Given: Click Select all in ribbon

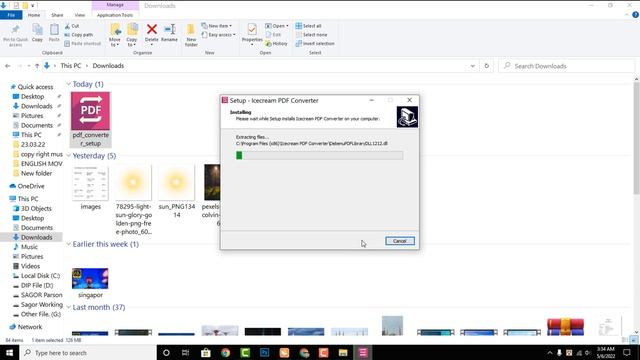Looking at the screenshot, I should point(309,26).
